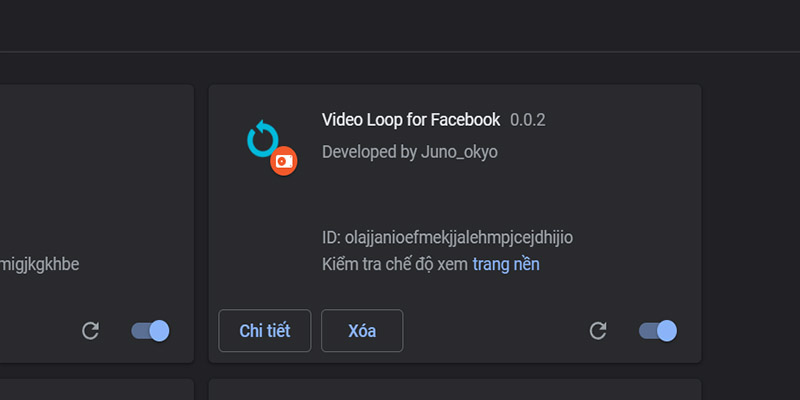
Task: Click the empty top toolbar bar
Action: click(400, 25)
